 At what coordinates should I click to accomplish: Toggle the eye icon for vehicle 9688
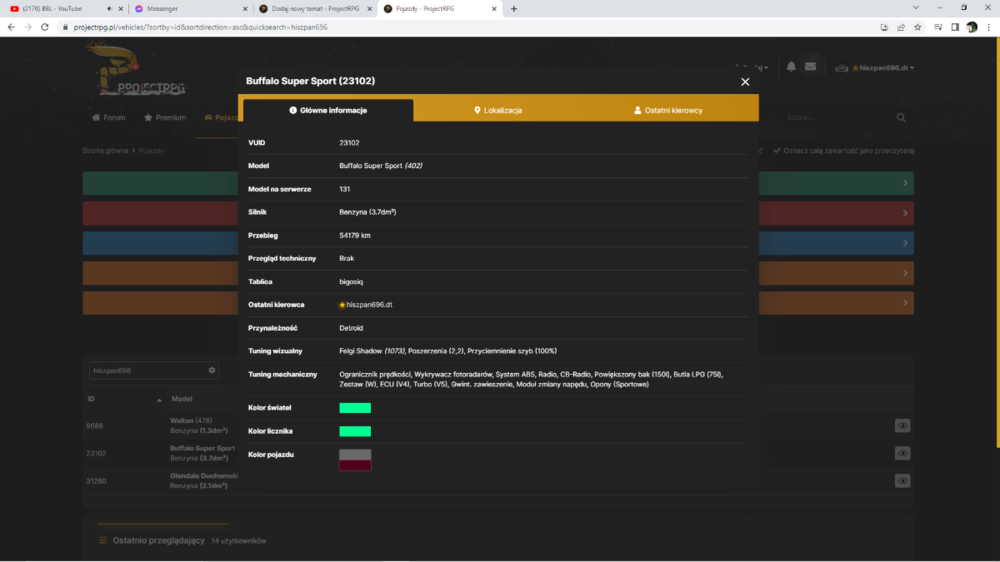pyautogui.click(x=902, y=425)
